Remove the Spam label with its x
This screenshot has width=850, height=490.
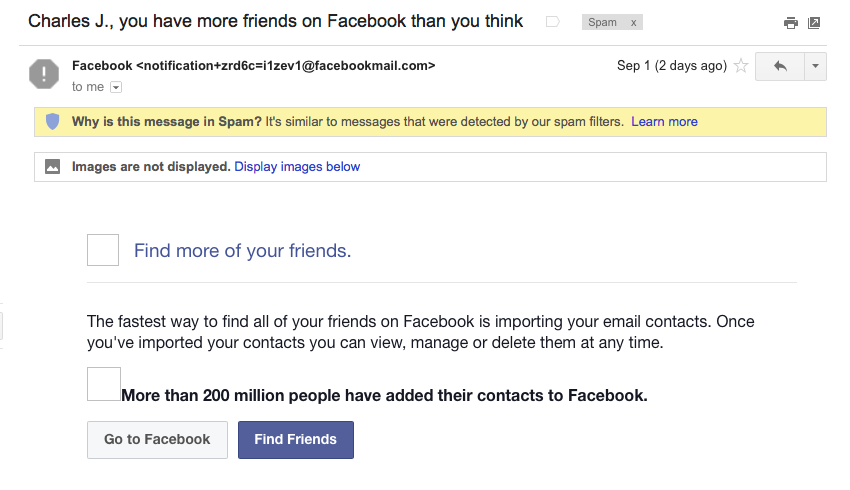633,22
